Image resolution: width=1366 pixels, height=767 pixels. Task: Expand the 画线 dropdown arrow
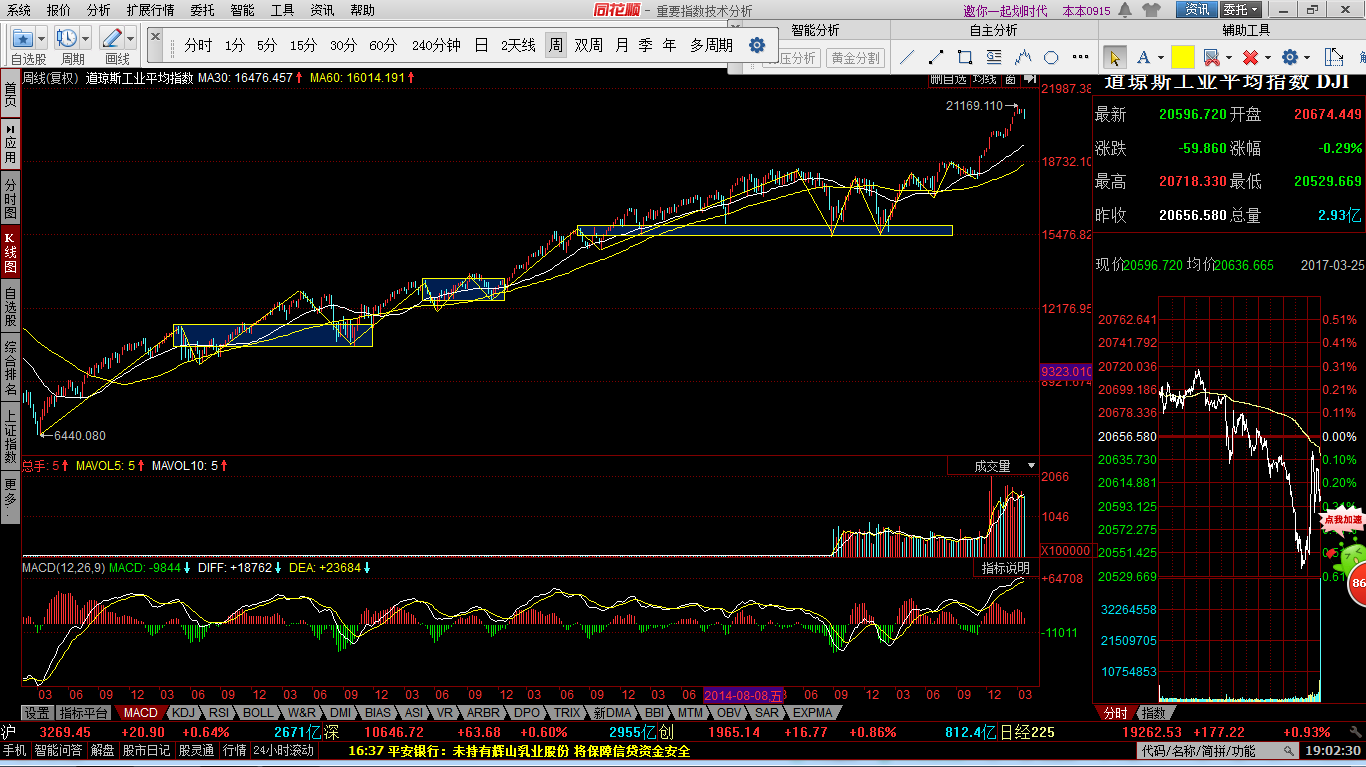[131, 39]
